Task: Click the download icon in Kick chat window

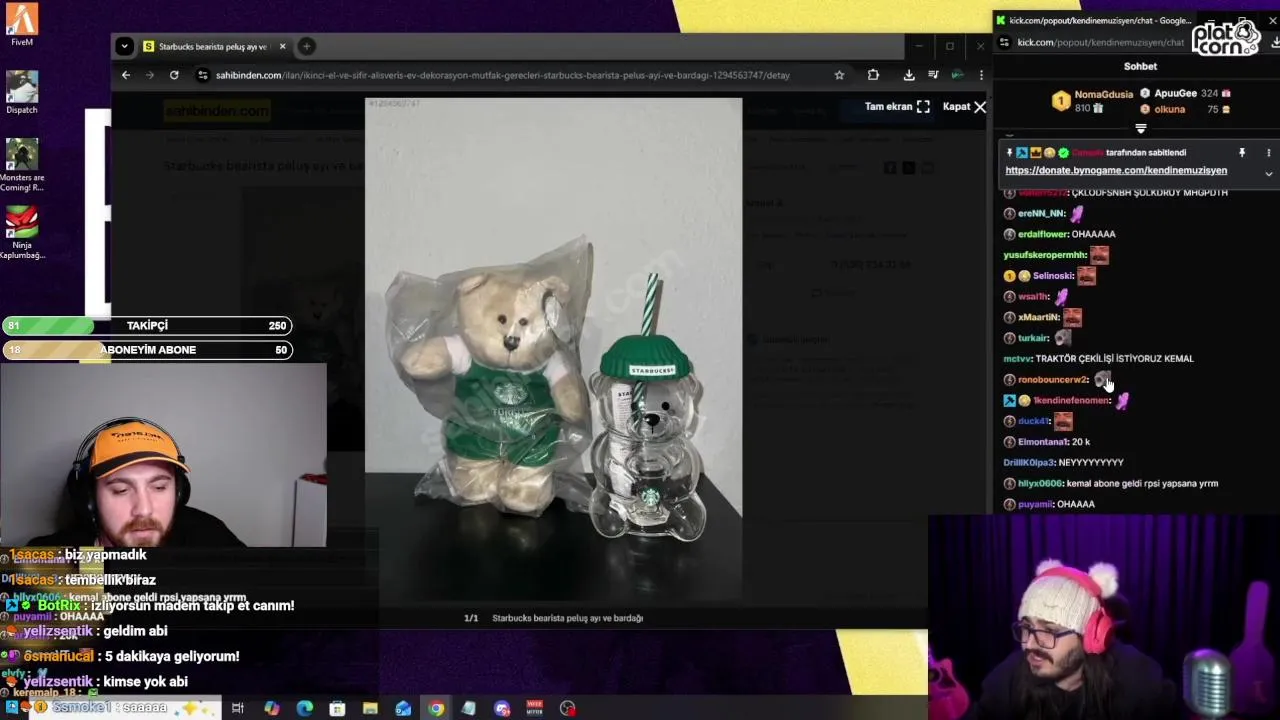Action: click(1275, 42)
